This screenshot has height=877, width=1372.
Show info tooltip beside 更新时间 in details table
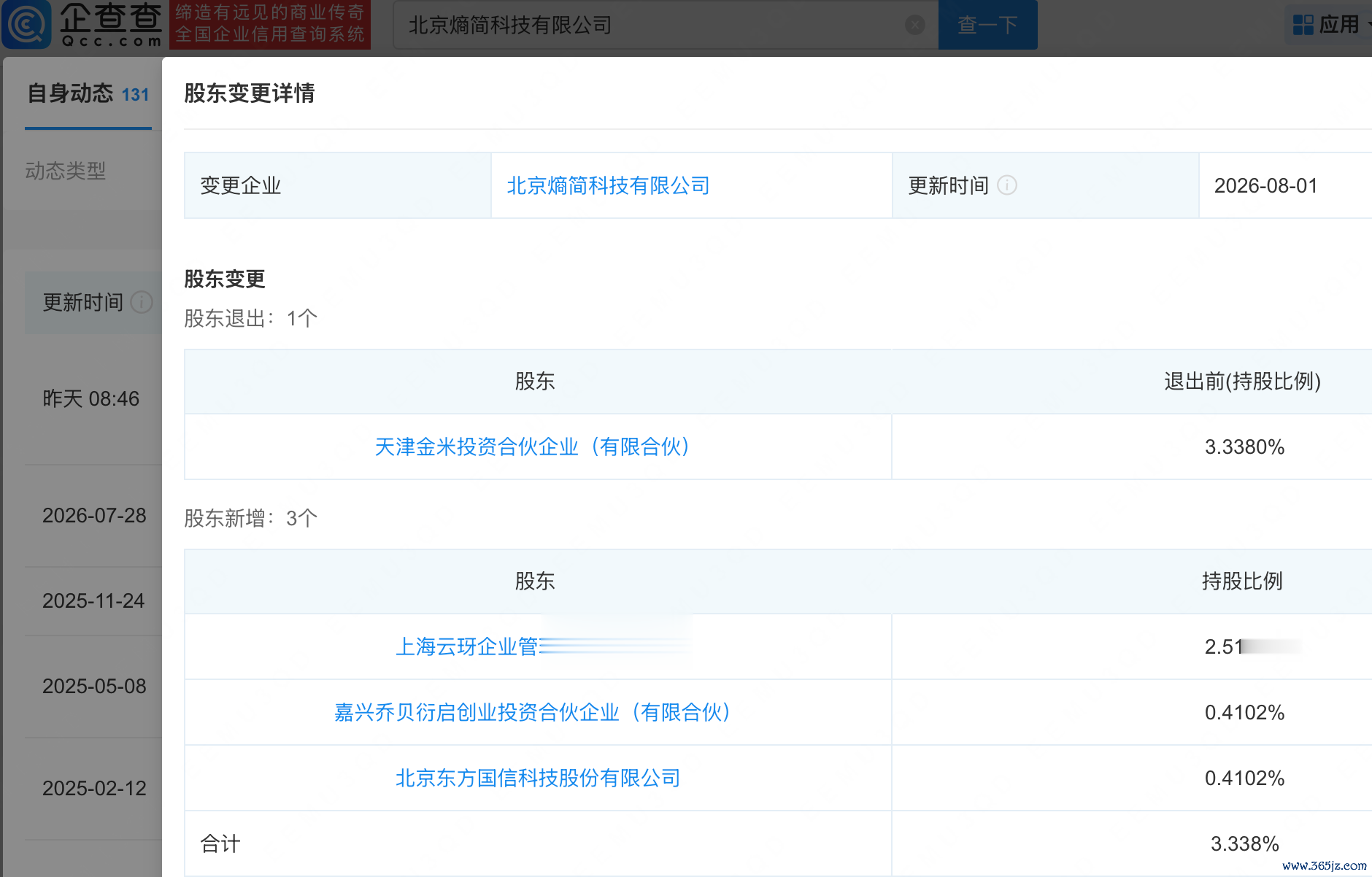pyautogui.click(x=1007, y=185)
